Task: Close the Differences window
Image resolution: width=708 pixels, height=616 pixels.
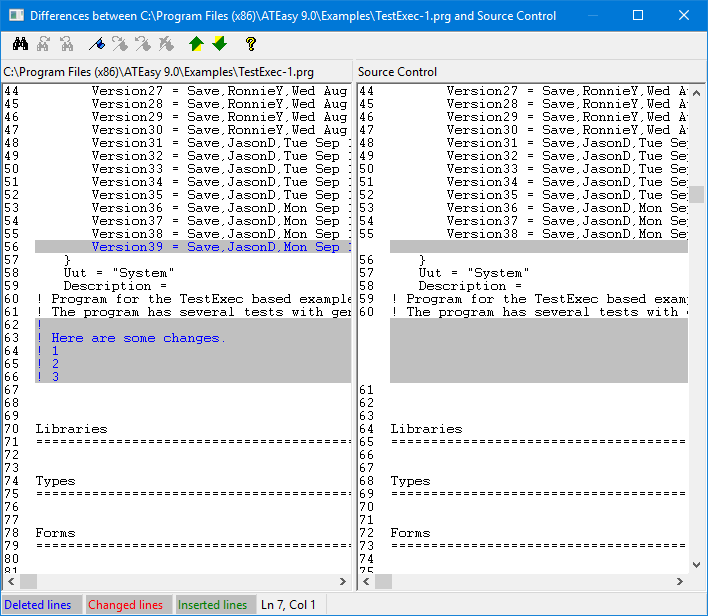Action: click(684, 15)
